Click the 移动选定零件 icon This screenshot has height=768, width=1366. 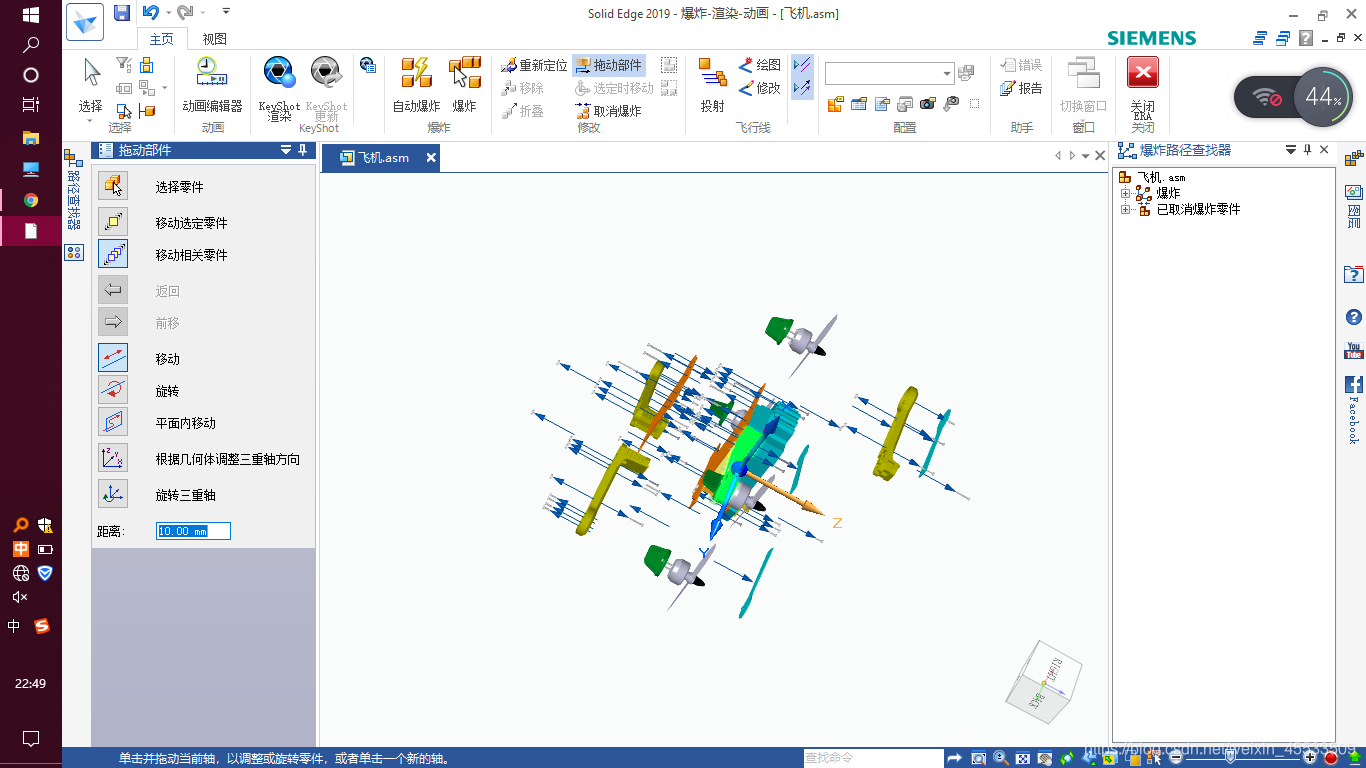[113, 222]
